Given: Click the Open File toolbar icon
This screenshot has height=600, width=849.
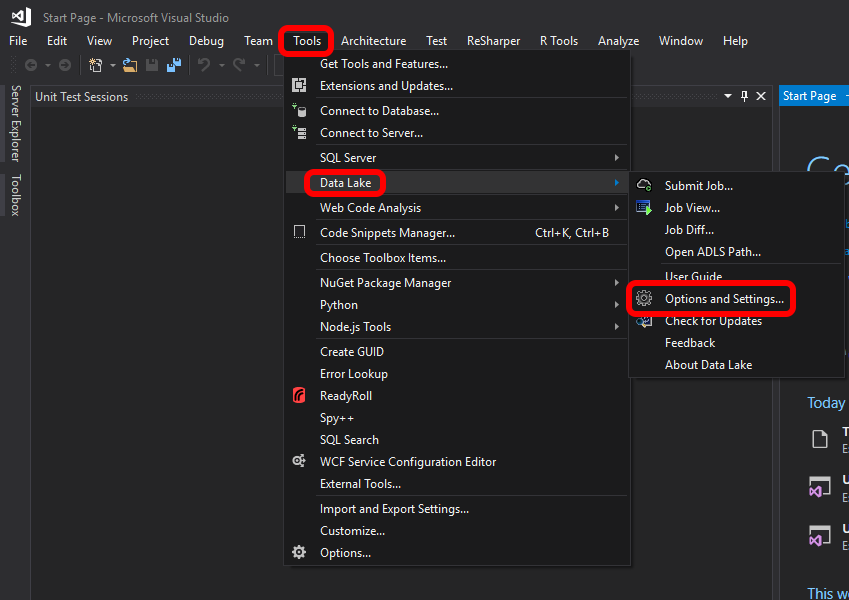Looking at the screenshot, I should (129, 66).
